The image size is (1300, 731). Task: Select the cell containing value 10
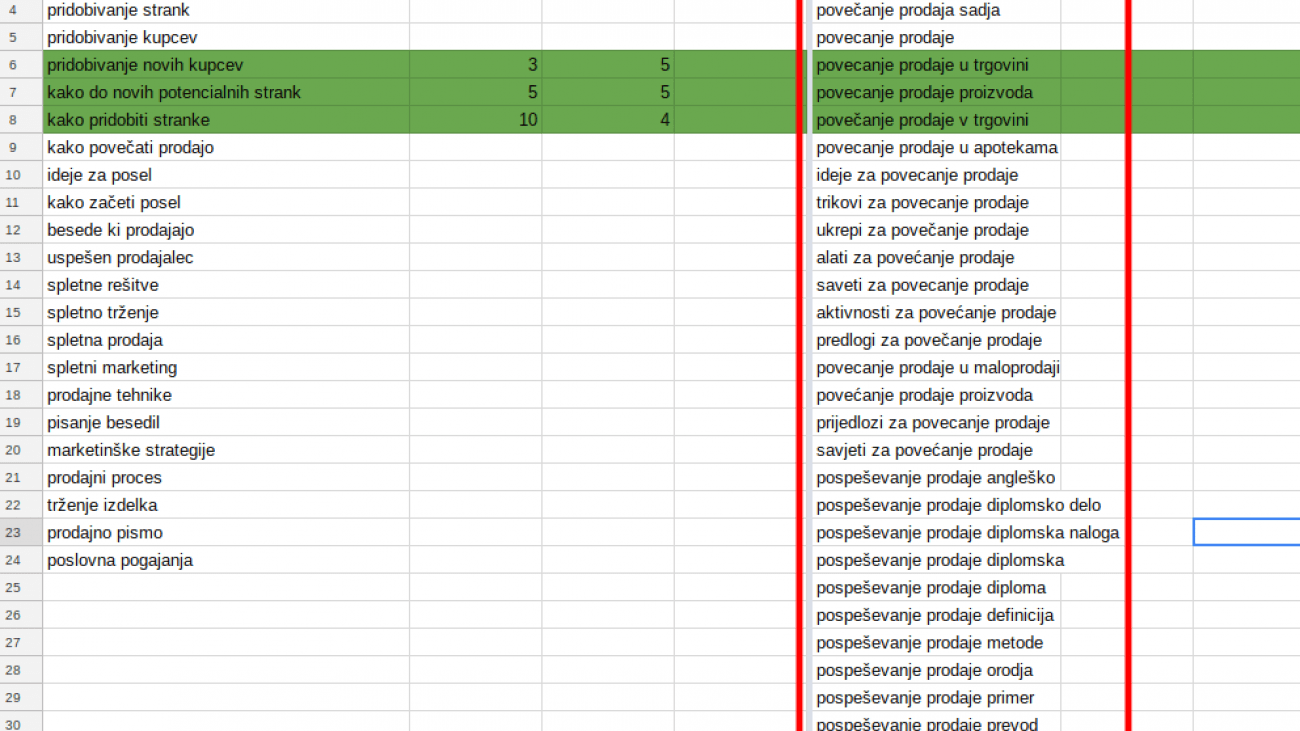[476, 120]
